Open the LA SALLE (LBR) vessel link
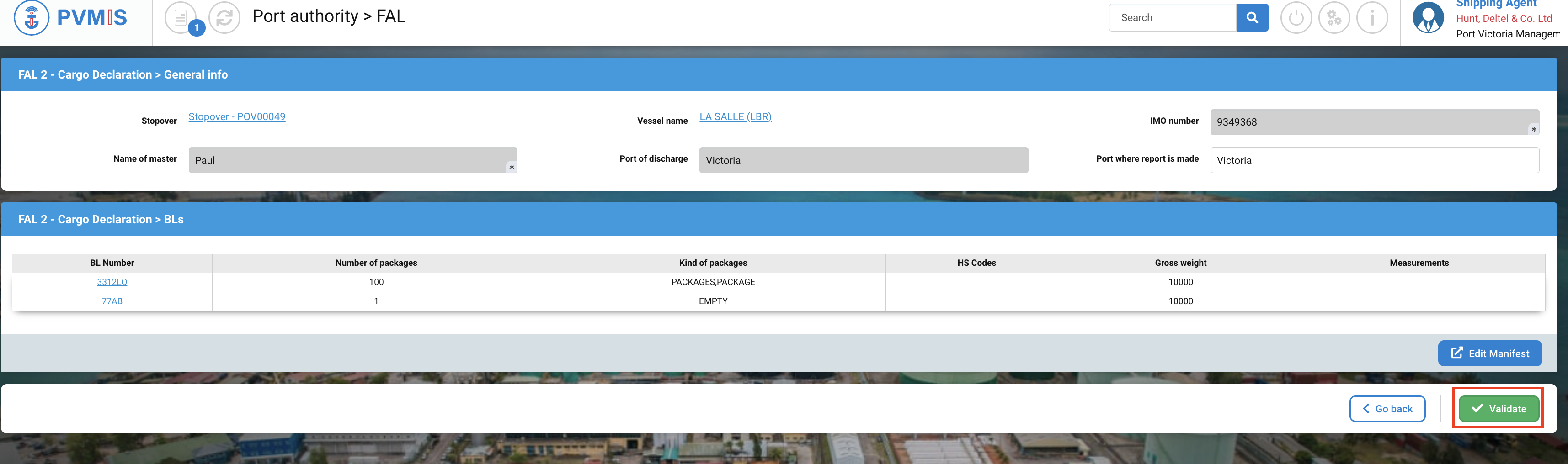The image size is (1568, 464). click(735, 117)
